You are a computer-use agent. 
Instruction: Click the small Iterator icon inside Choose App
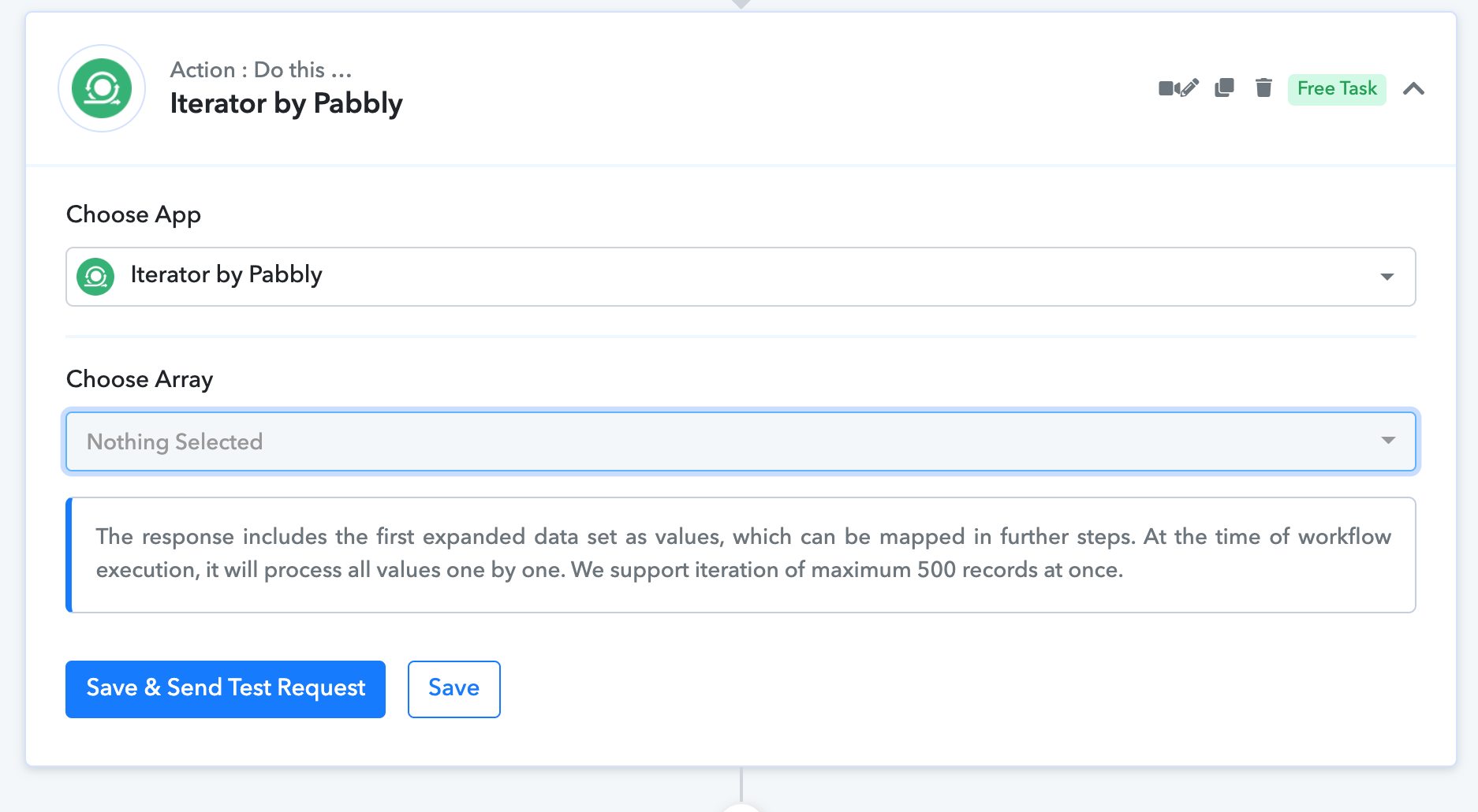click(x=95, y=277)
